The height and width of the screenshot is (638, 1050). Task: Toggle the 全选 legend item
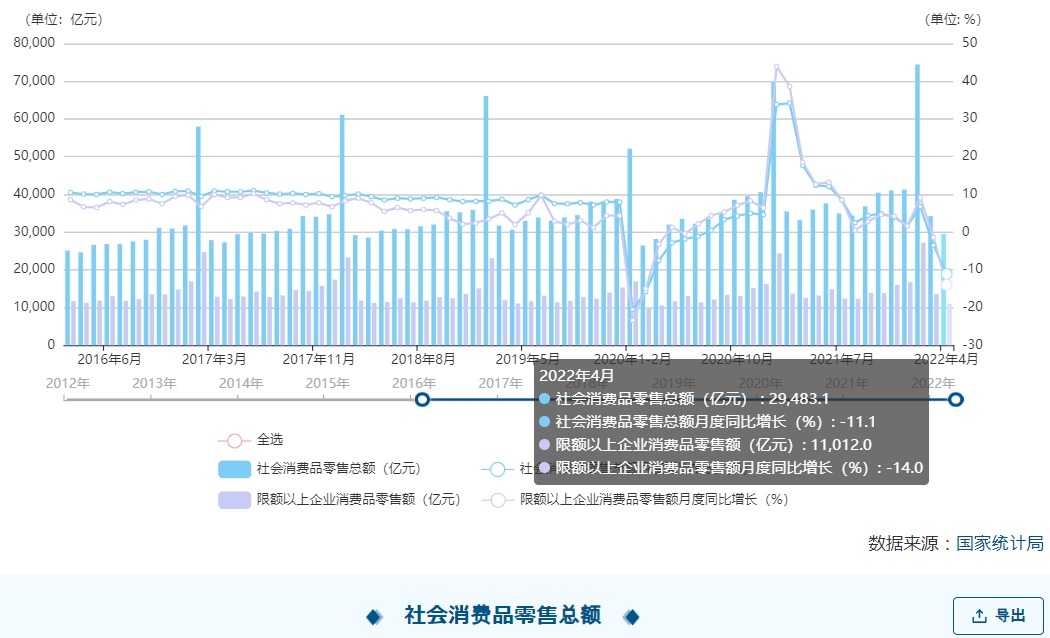250,440
